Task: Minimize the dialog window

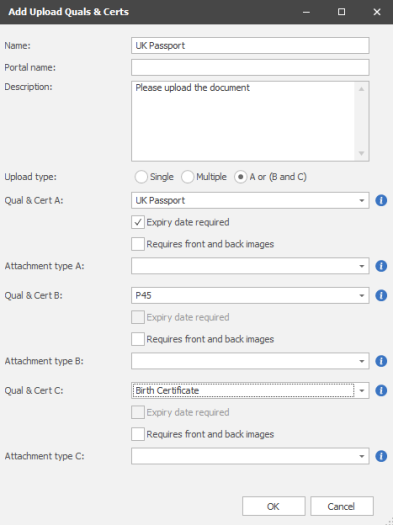Action: click(x=306, y=12)
